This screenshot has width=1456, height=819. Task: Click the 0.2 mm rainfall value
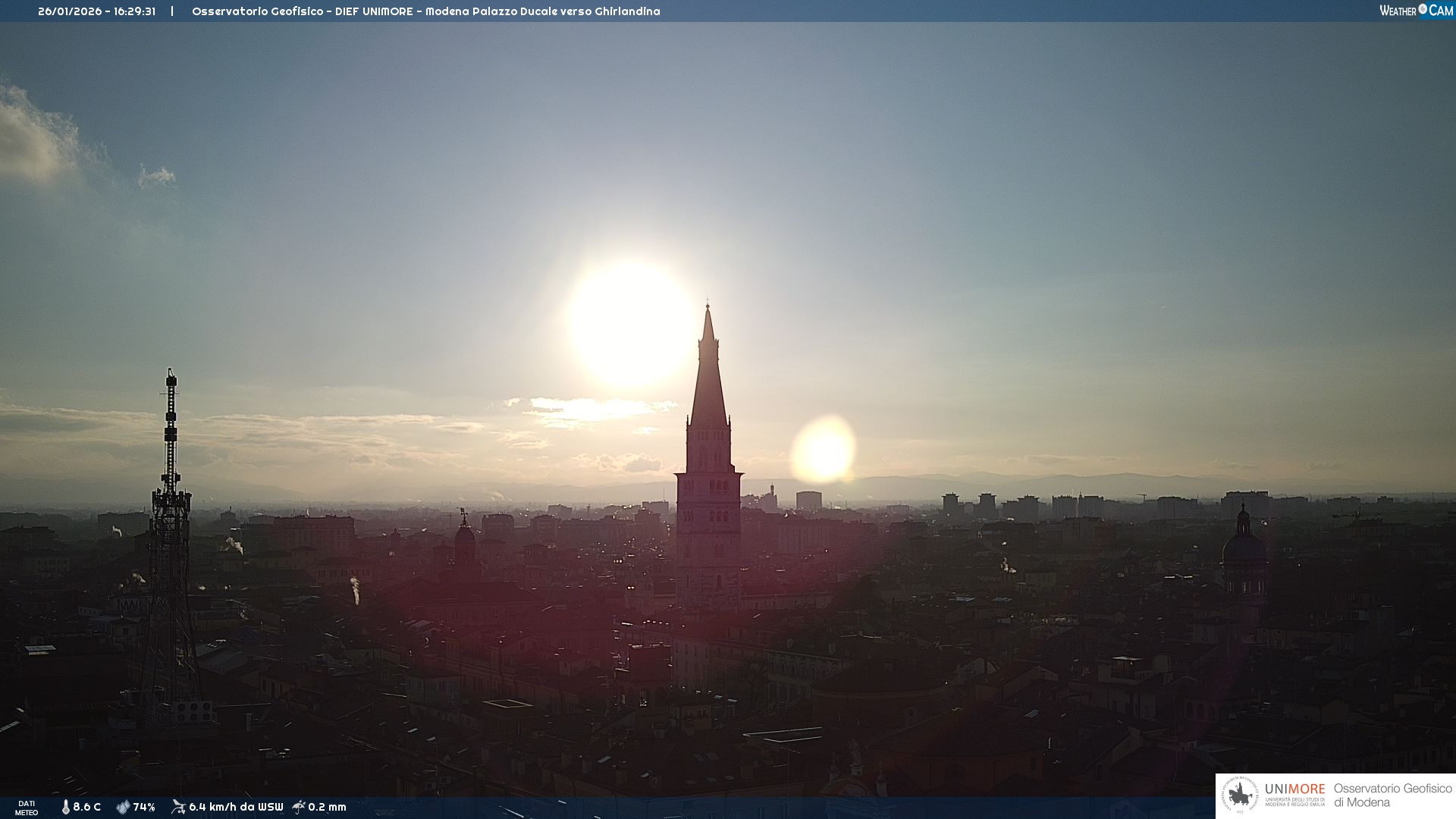[327, 807]
